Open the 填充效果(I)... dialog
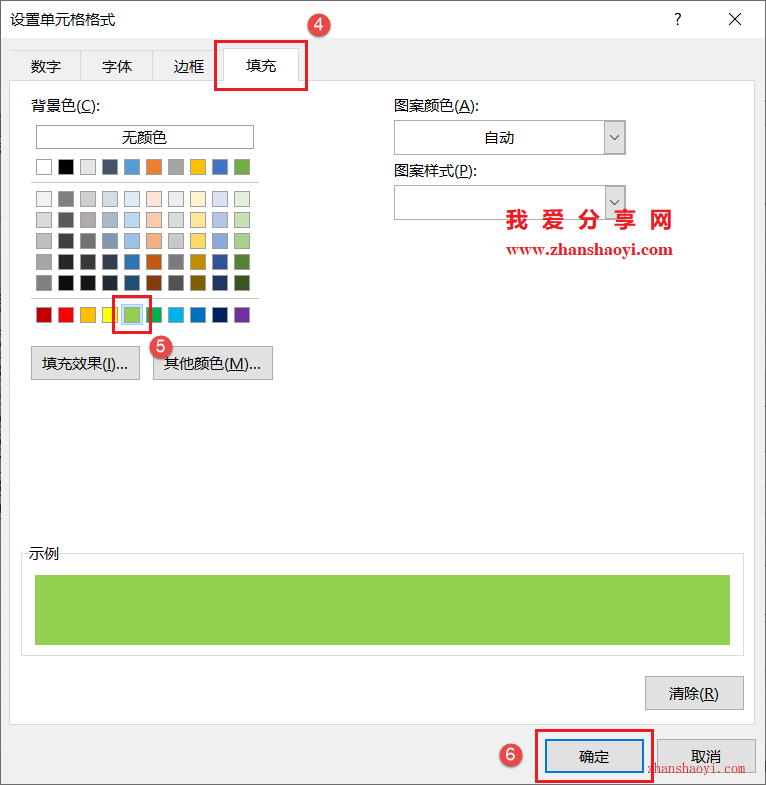Viewport: 766px width, 785px height. (x=85, y=363)
